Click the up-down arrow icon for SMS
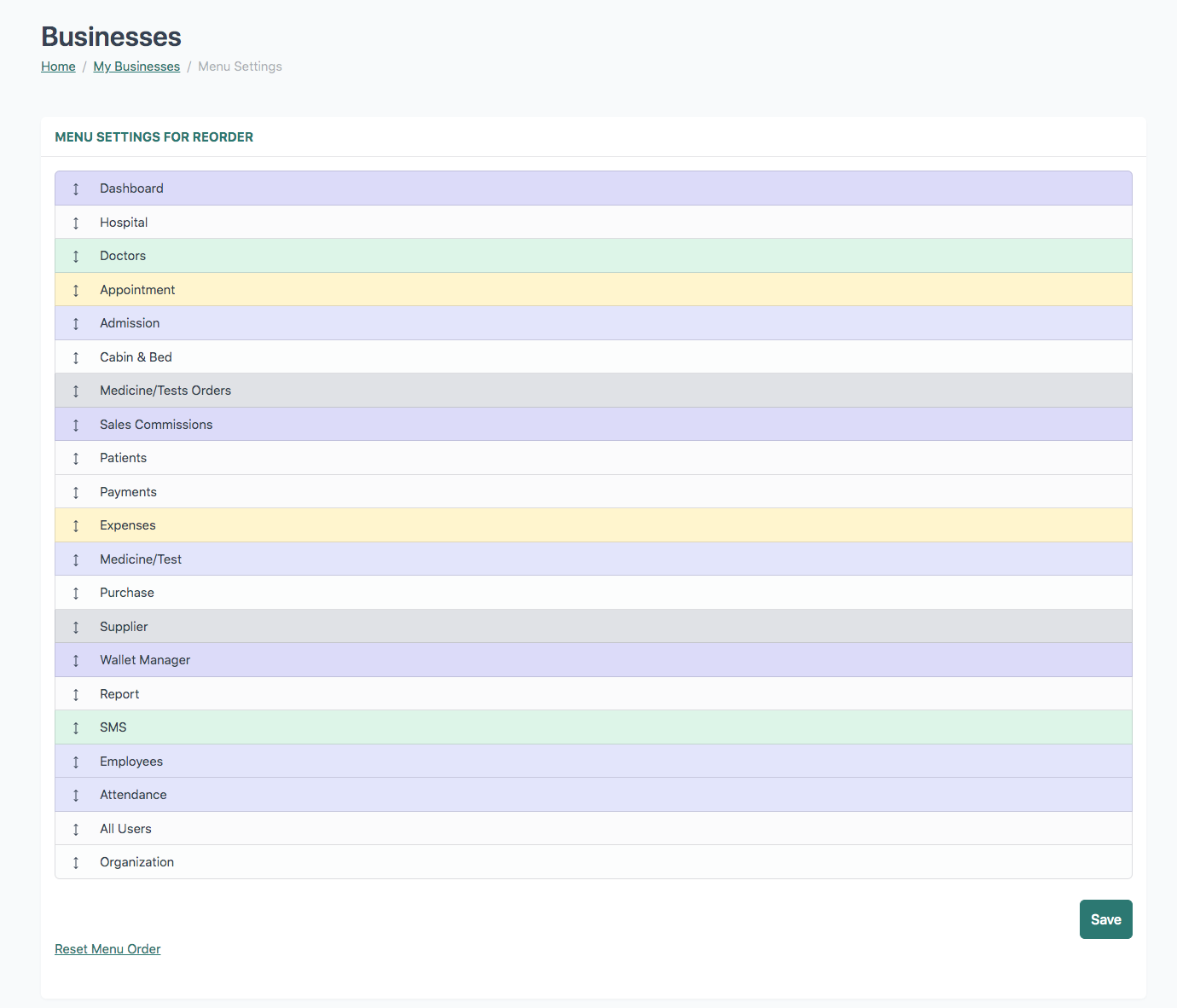 pos(76,727)
